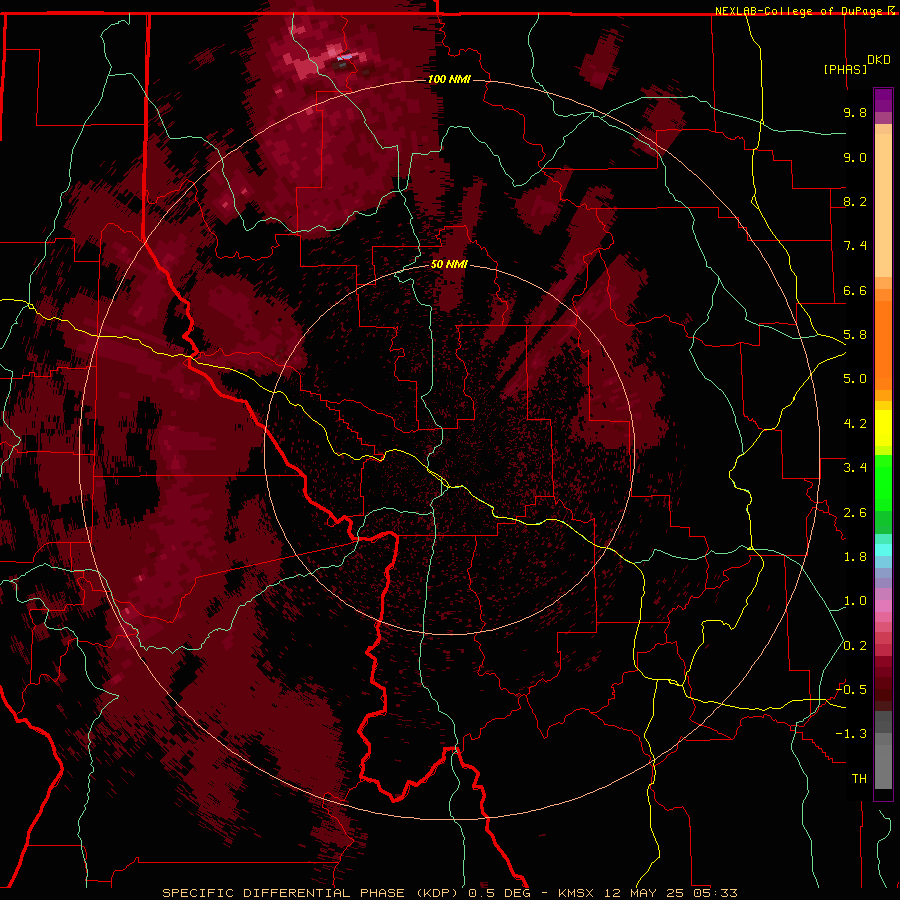This screenshot has height=900, width=900.
Task: Click the 50 NMI range ring label
Action: click(x=449, y=264)
